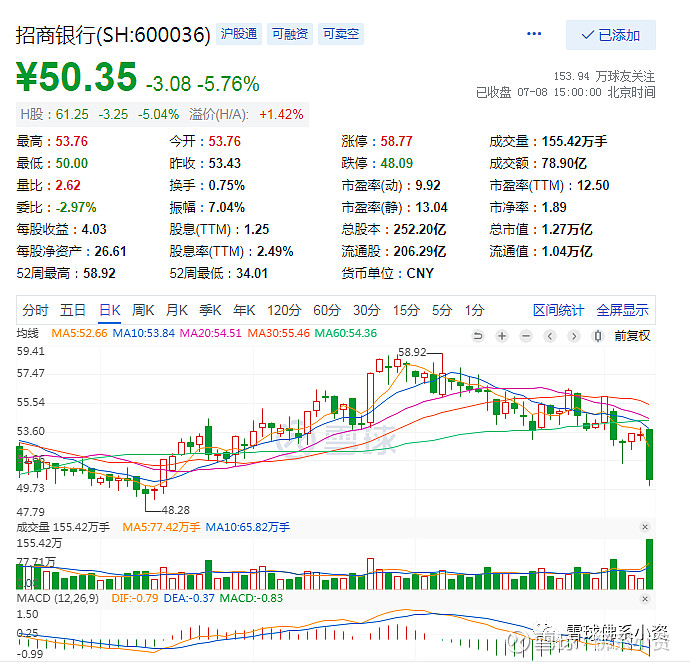Screen dimensions: 690x663
Task: Select the 日K chart tab
Action: click(110, 310)
